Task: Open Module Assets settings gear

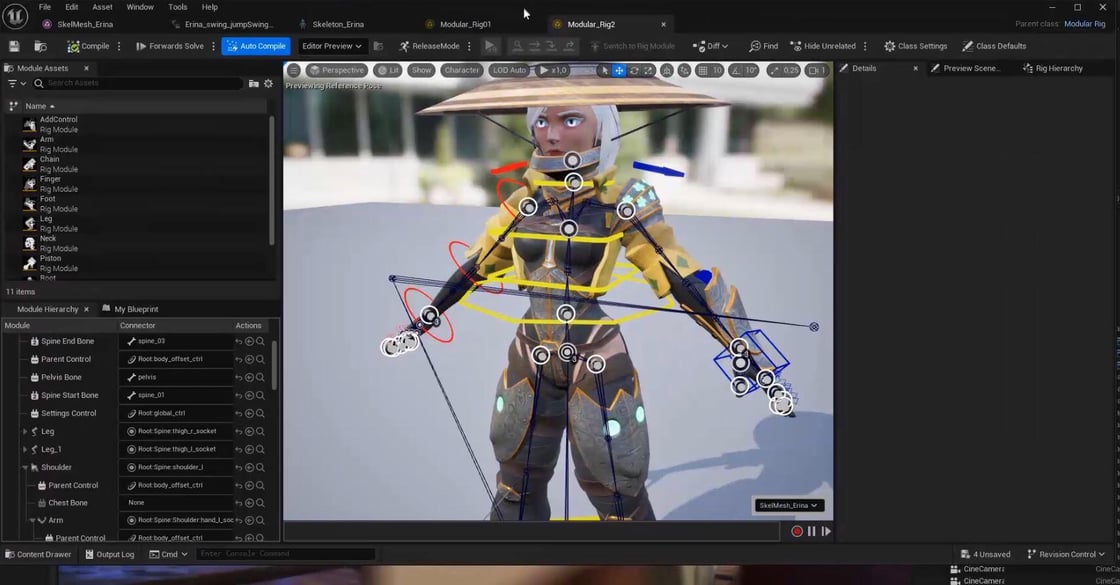Action: (268, 83)
